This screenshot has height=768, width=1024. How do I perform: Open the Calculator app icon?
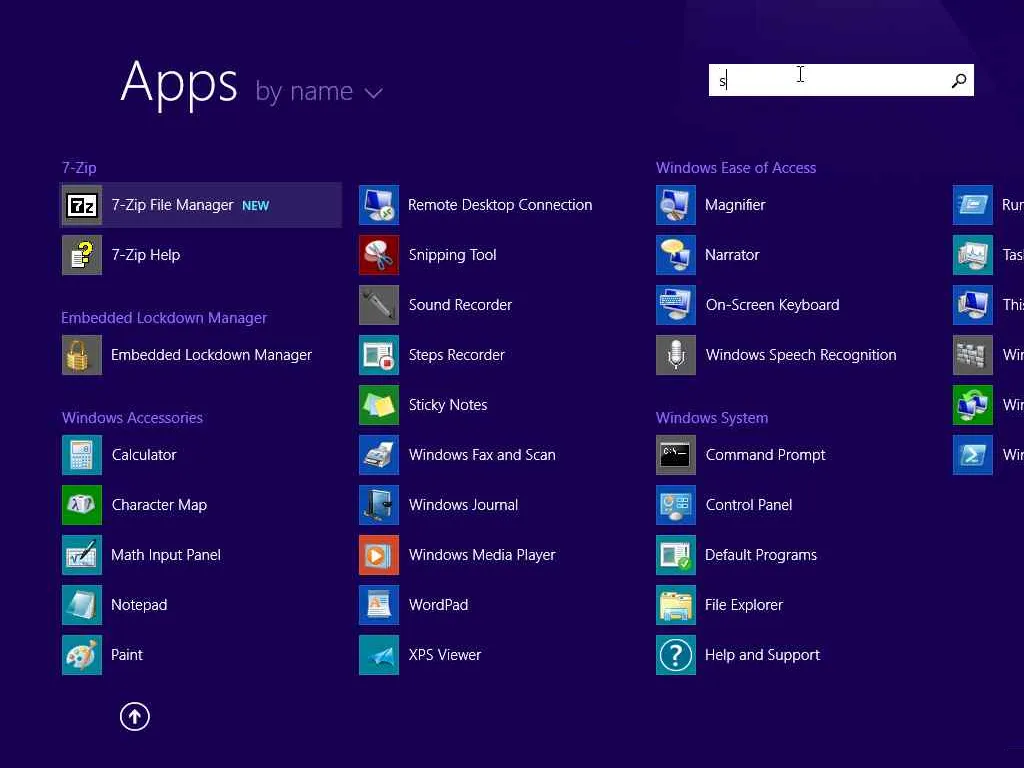(82, 455)
